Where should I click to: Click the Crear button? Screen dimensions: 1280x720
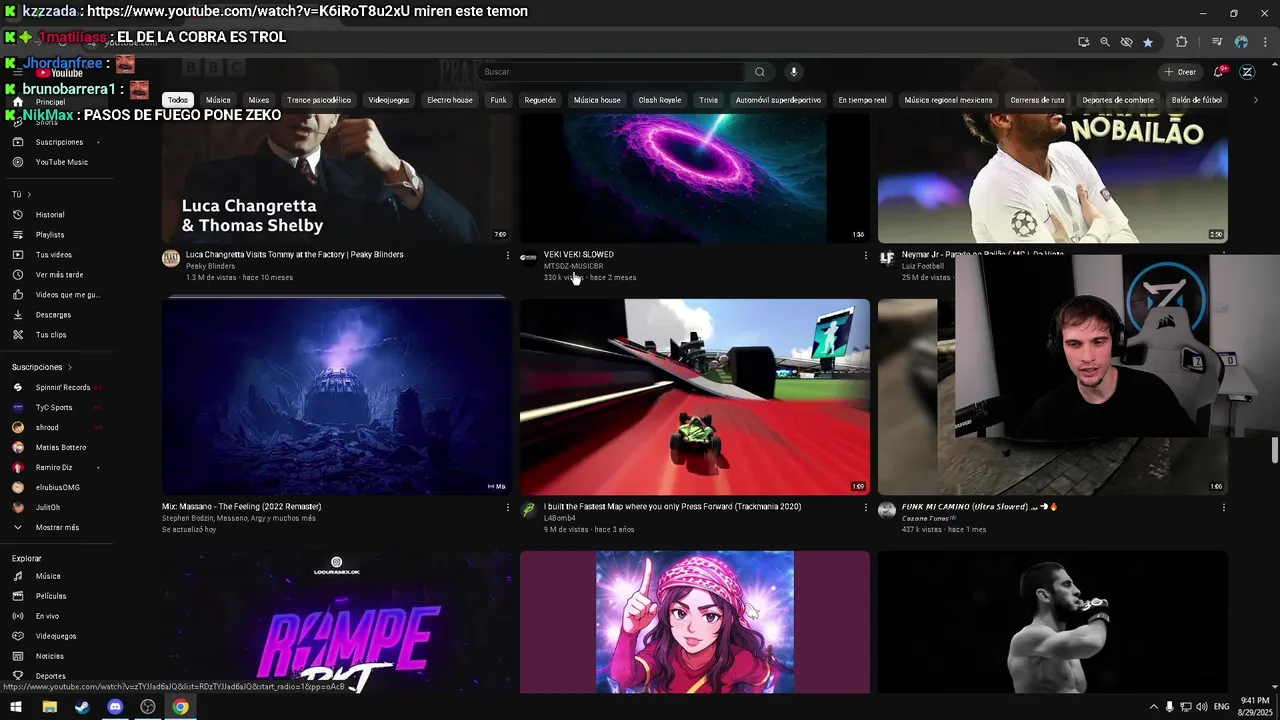click(x=1180, y=72)
